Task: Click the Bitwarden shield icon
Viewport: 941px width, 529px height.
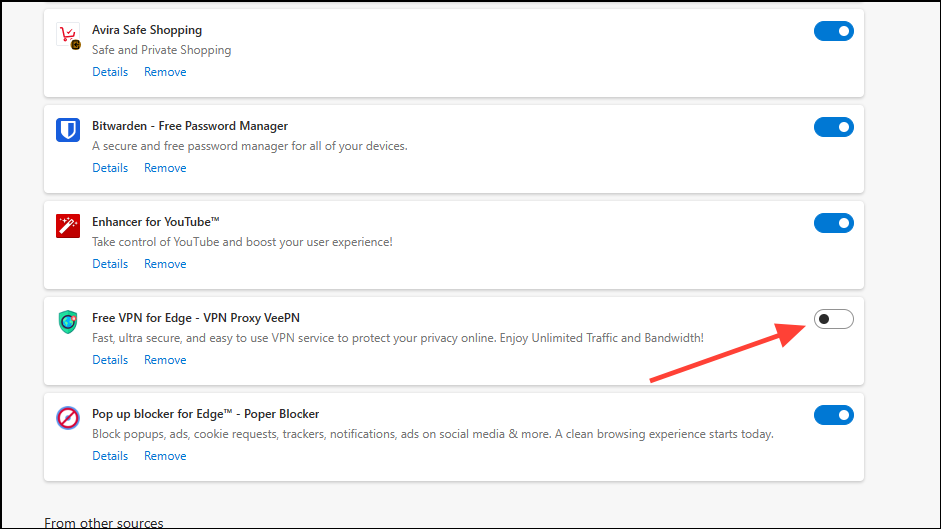Action: (x=68, y=130)
